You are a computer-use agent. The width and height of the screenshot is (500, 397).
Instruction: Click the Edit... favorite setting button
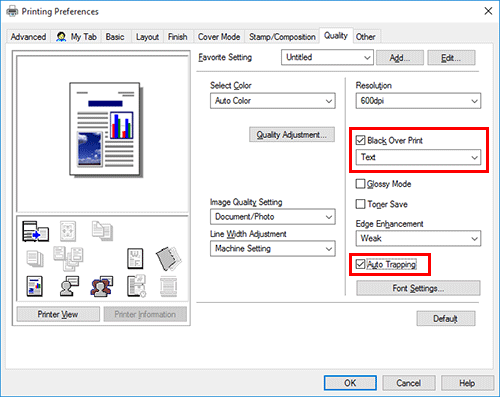pos(451,58)
